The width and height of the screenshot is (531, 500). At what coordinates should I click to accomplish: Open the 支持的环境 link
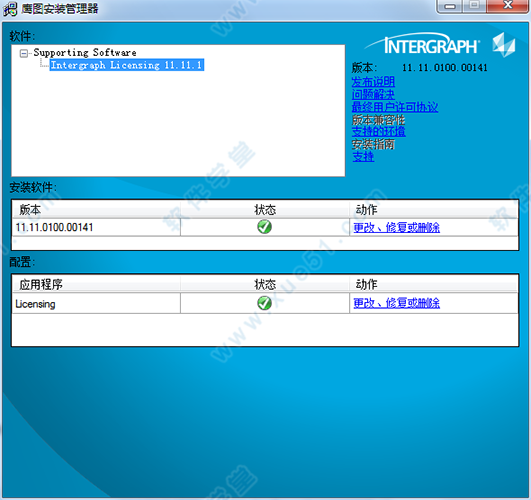pos(378,131)
